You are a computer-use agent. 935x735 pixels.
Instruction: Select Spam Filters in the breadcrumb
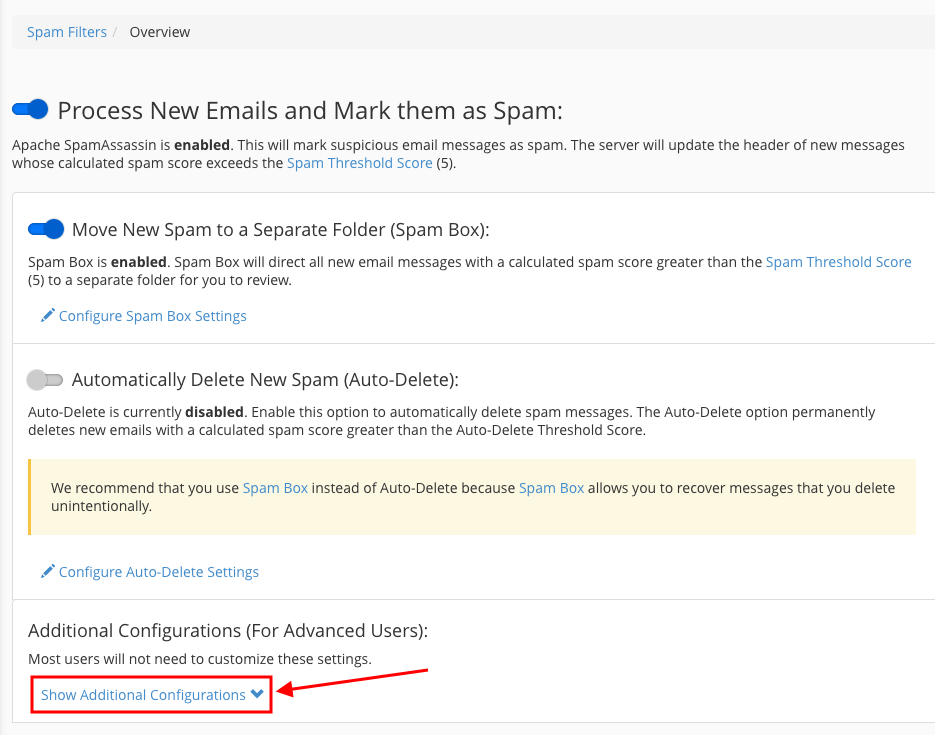point(66,31)
